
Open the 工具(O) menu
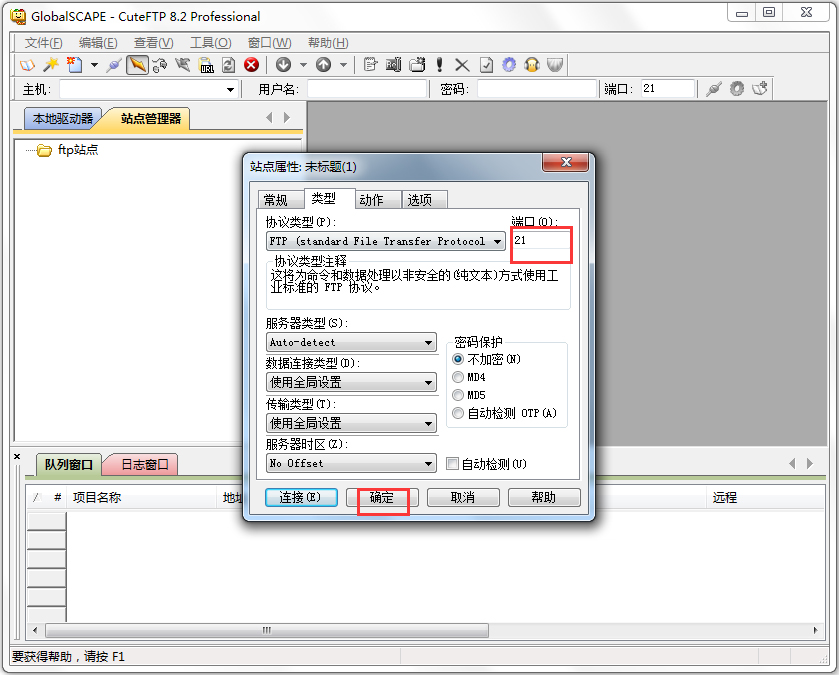(x=210, y=43)
